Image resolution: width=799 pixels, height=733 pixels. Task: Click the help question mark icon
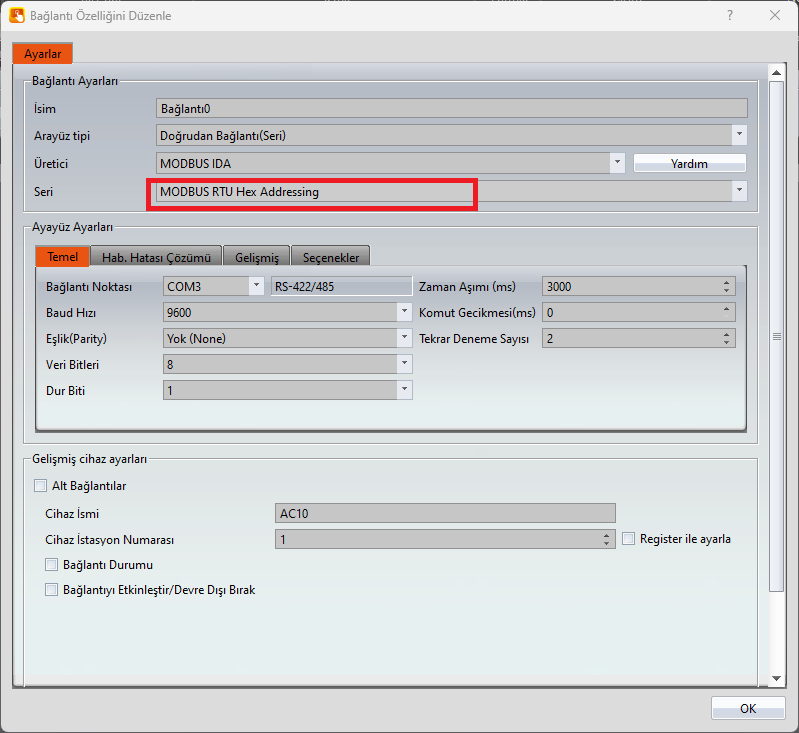731,15
